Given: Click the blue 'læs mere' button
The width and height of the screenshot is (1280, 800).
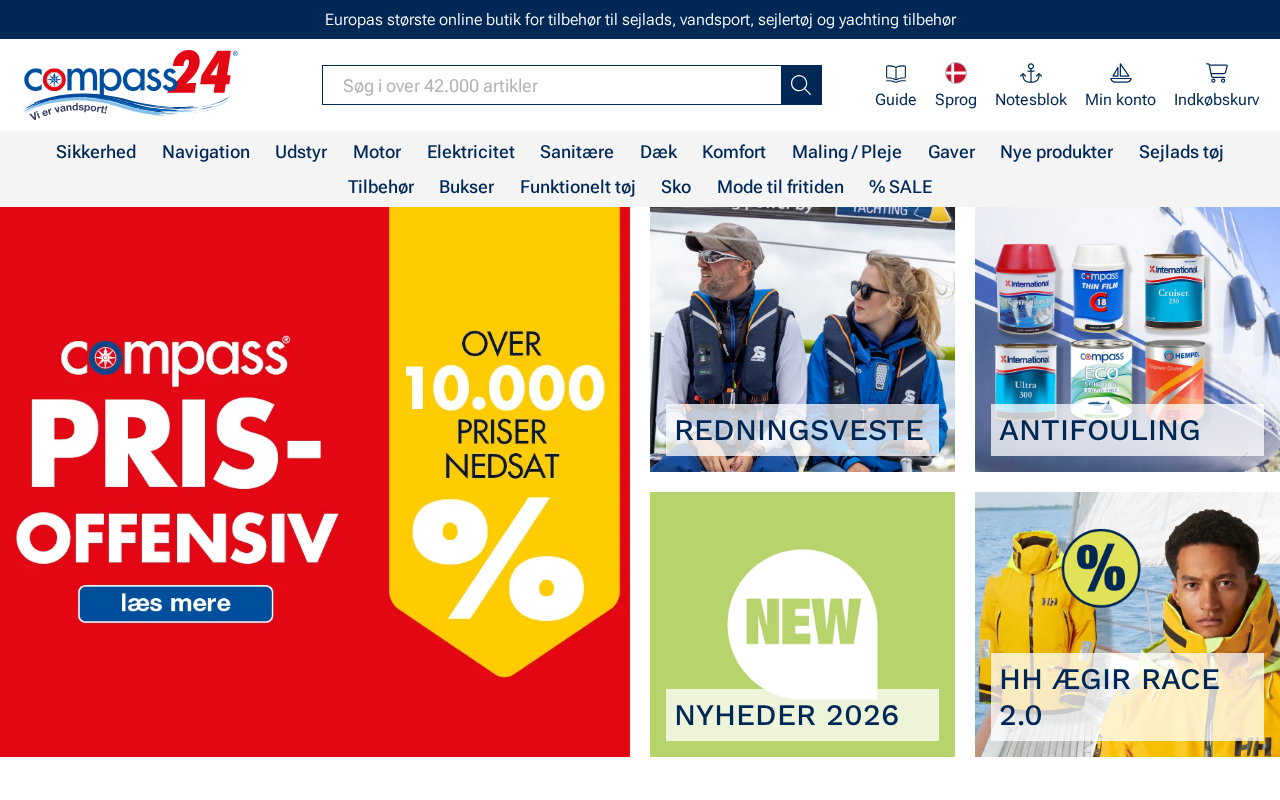Looking at the screenshot, I should (176, 604).
